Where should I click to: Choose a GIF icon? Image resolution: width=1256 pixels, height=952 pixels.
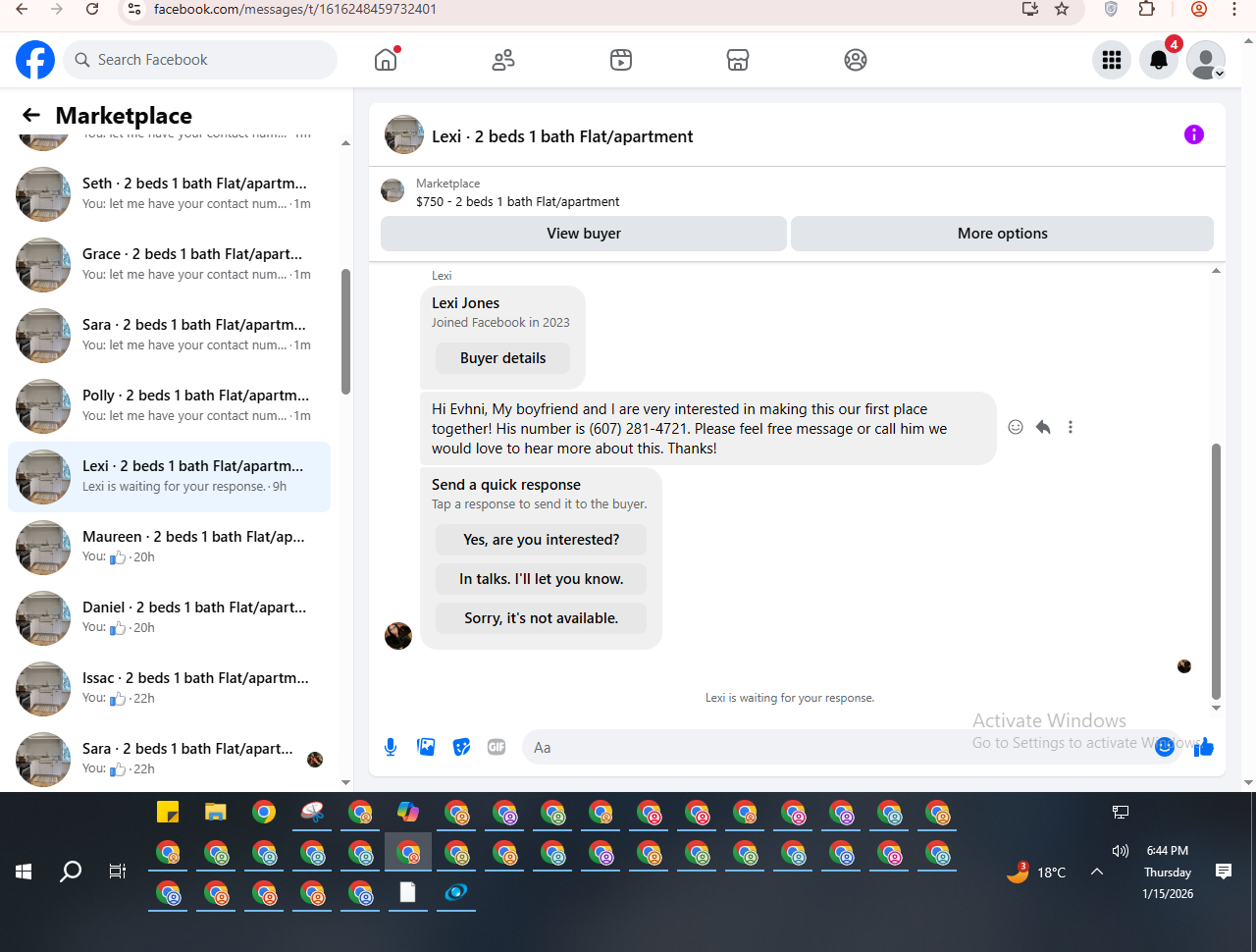pos(497,747)
